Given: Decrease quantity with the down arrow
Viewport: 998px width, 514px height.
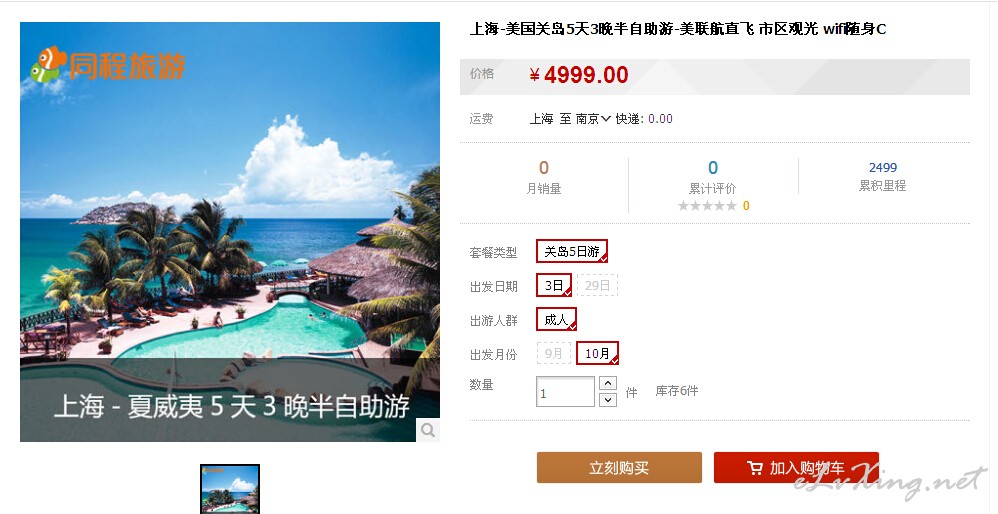Looking at the screenshot, I should [x=608, y=399].
